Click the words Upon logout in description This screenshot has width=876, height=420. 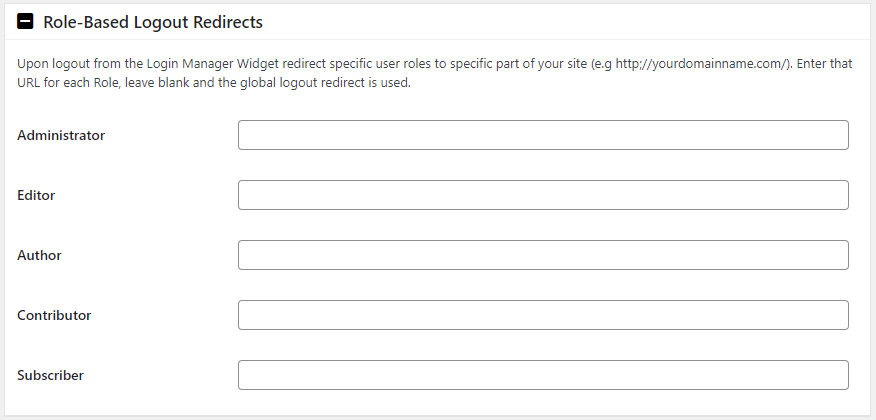[49, 64]
